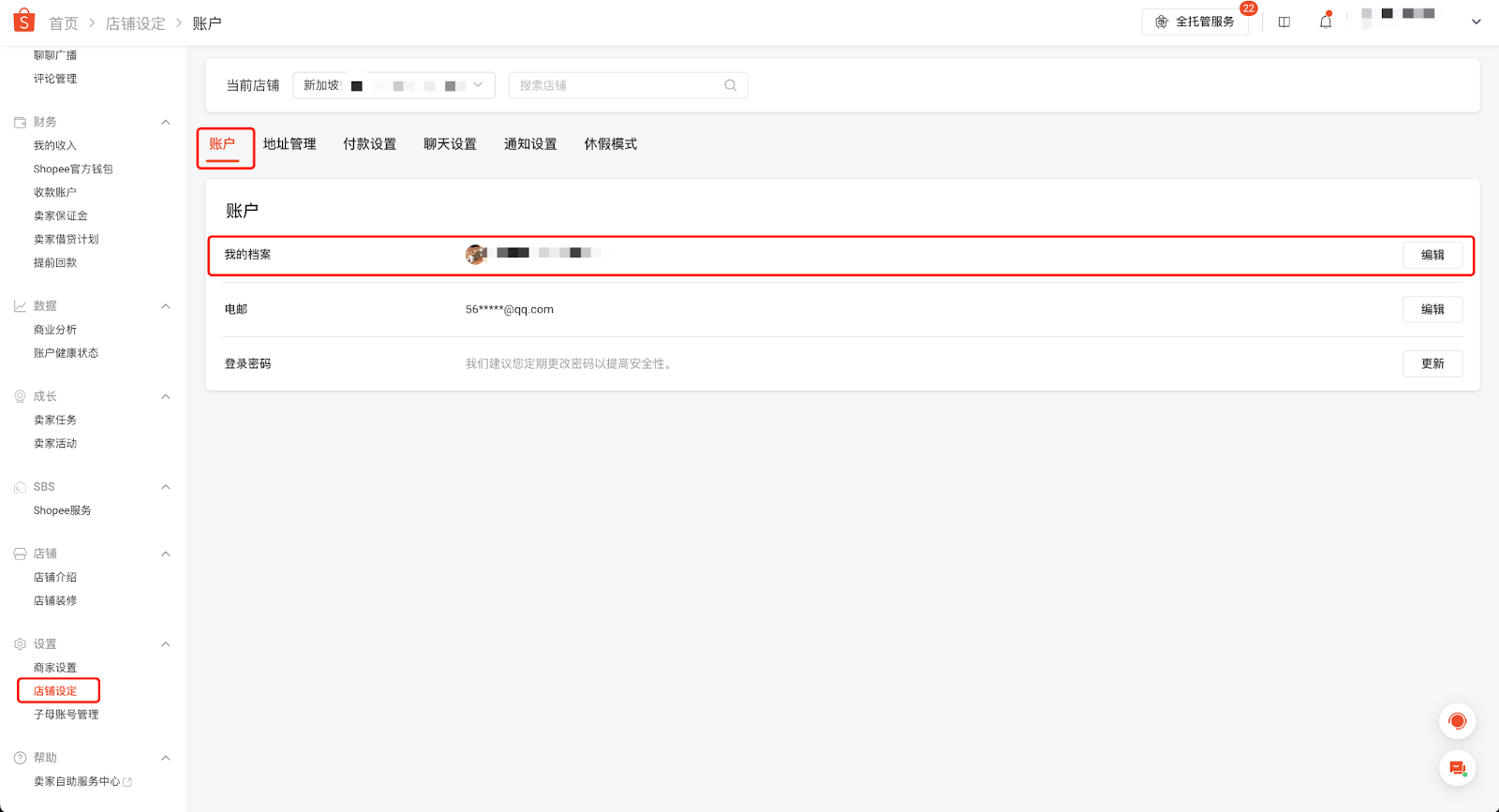Click the search magnifier icon in 搜索店铺
The image size is (1499, 812).
pyautogui.click(x=731, y=85)
